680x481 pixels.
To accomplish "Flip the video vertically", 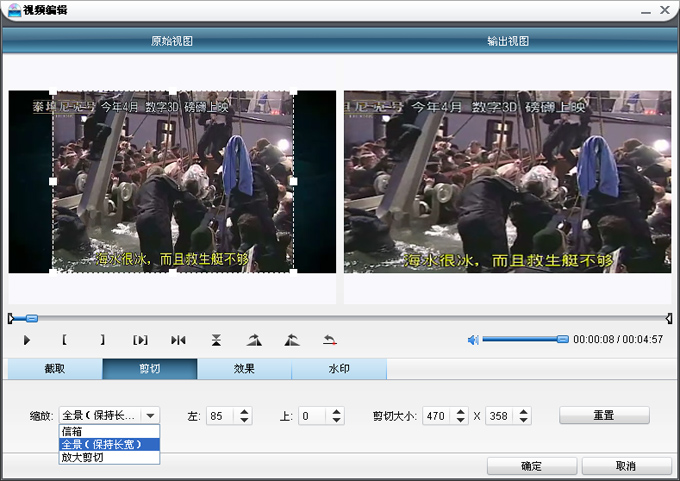I will (216, 340).
